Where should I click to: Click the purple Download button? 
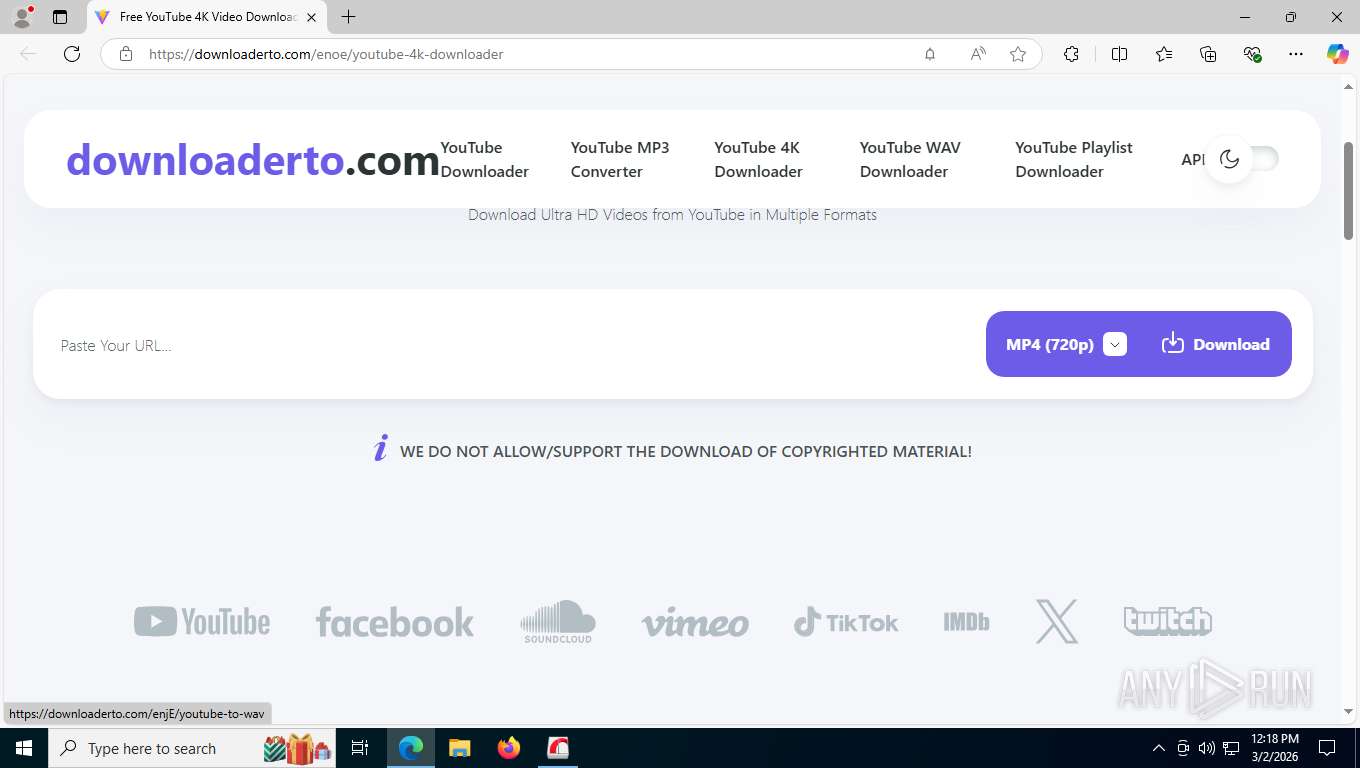[x=1216, y=344]
